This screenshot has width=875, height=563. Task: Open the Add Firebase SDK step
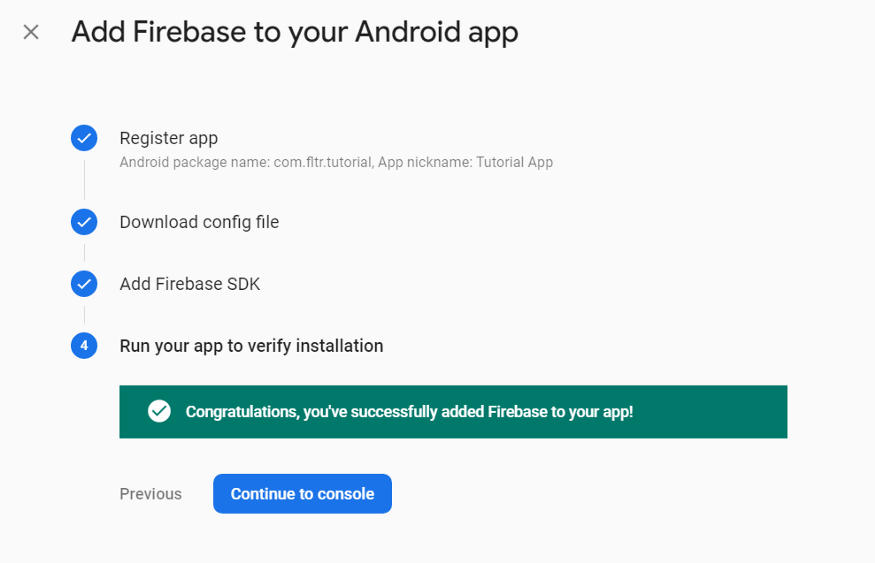click(x=190, y=284)
